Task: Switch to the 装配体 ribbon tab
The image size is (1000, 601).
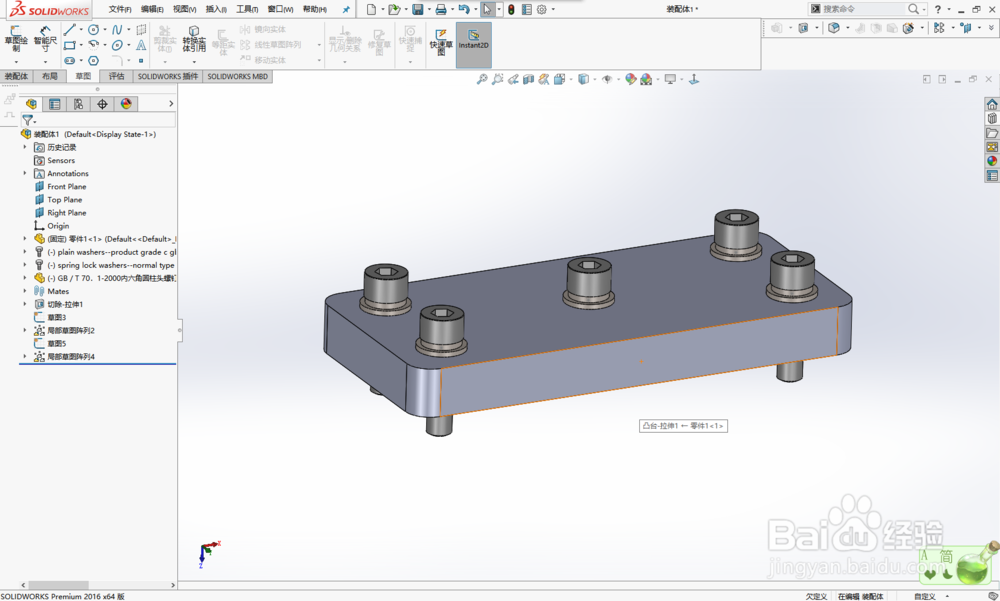Action: pos(17,77)
